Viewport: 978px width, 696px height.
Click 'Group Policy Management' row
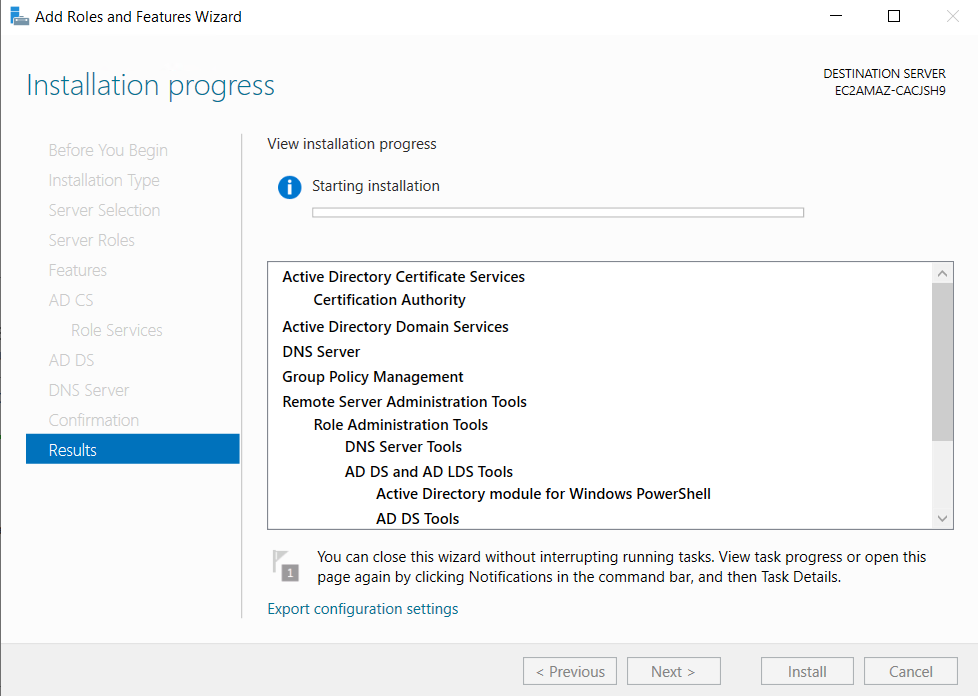click(x=372, y=377)
